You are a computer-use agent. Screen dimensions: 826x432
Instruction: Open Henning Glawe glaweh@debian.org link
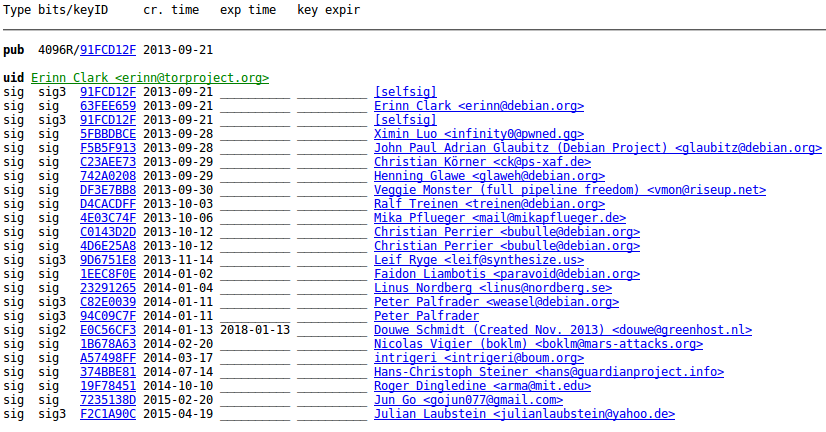[x=489, y=176]
